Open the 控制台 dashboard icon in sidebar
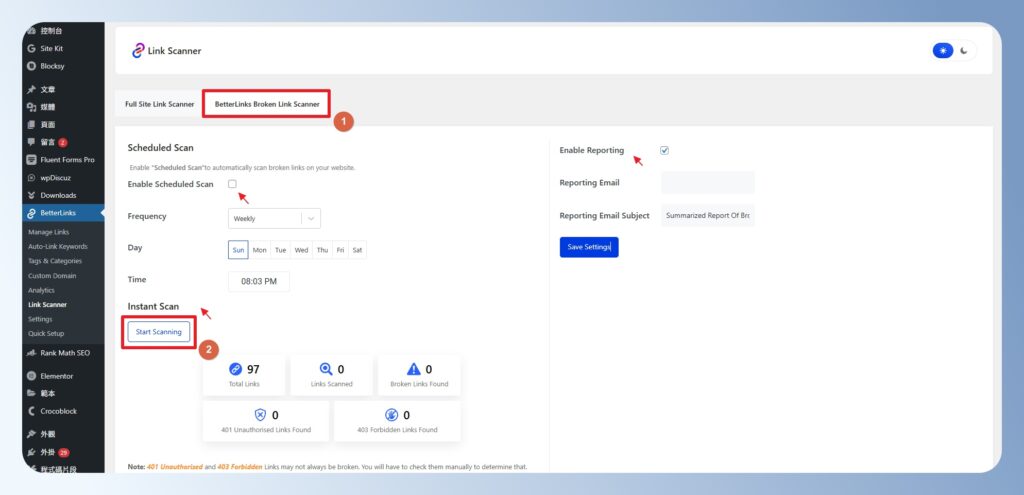 tap(31, 31)
